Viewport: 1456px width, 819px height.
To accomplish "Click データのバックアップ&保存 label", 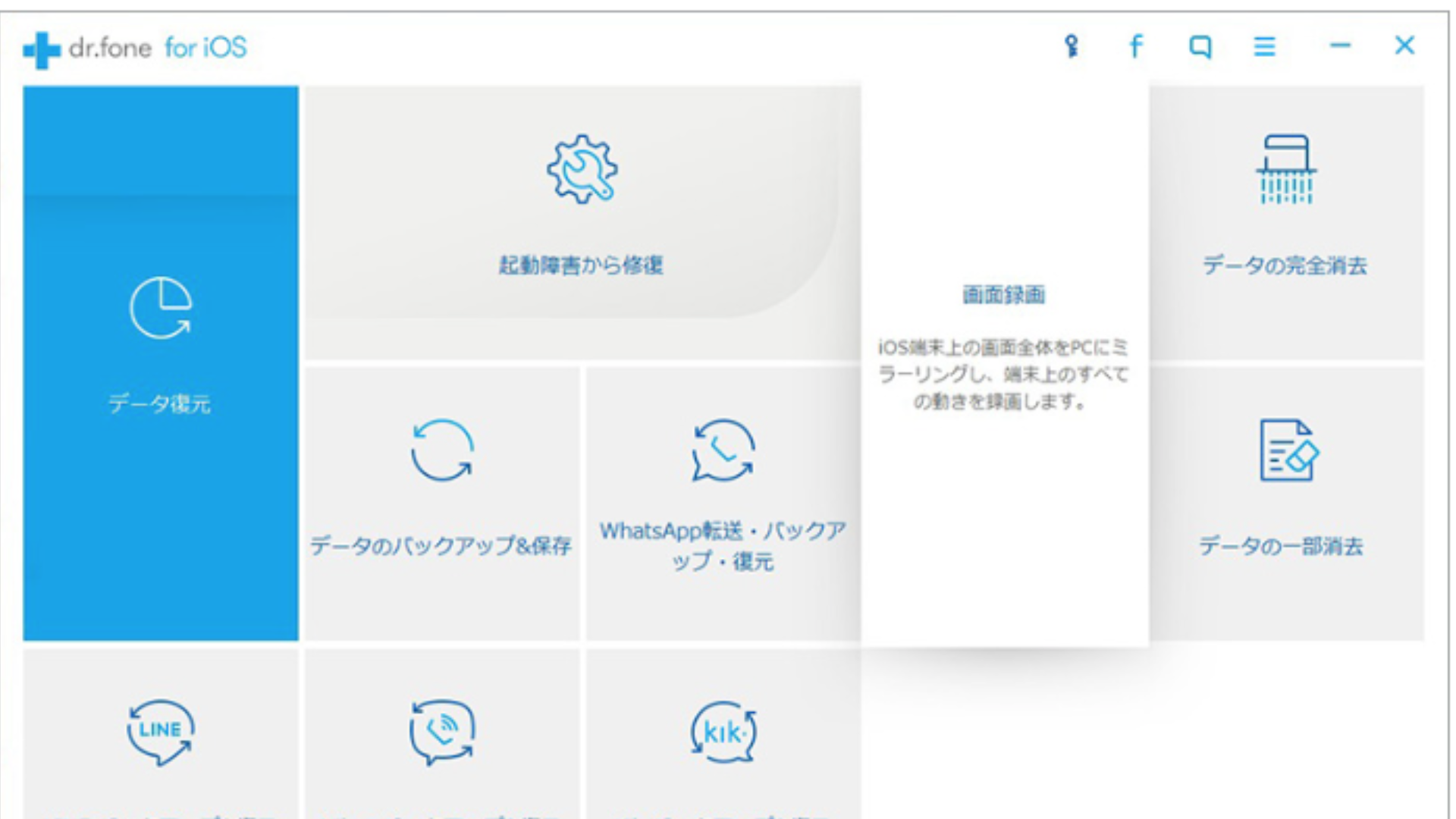I will point(441,545).
